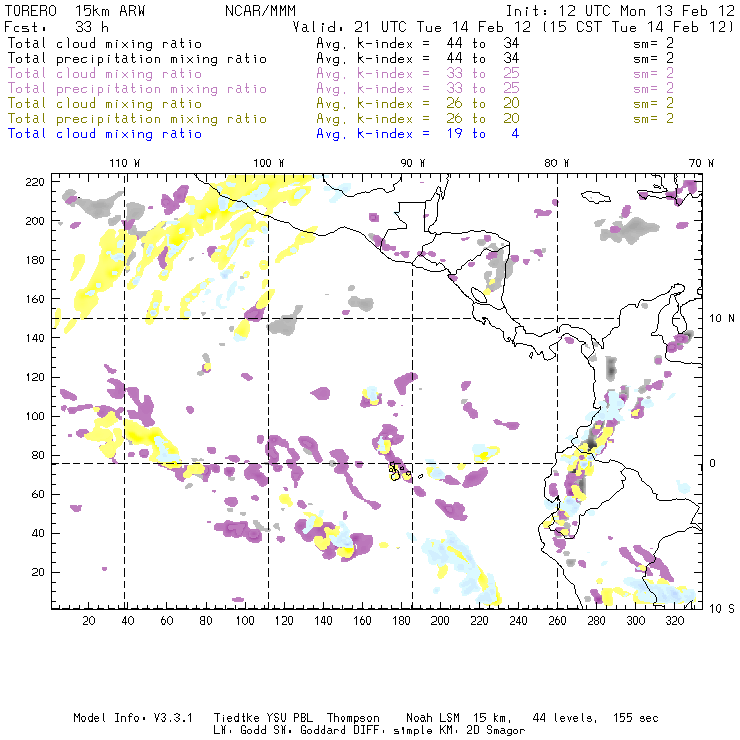Click the '0' equator latitude label

713,463
